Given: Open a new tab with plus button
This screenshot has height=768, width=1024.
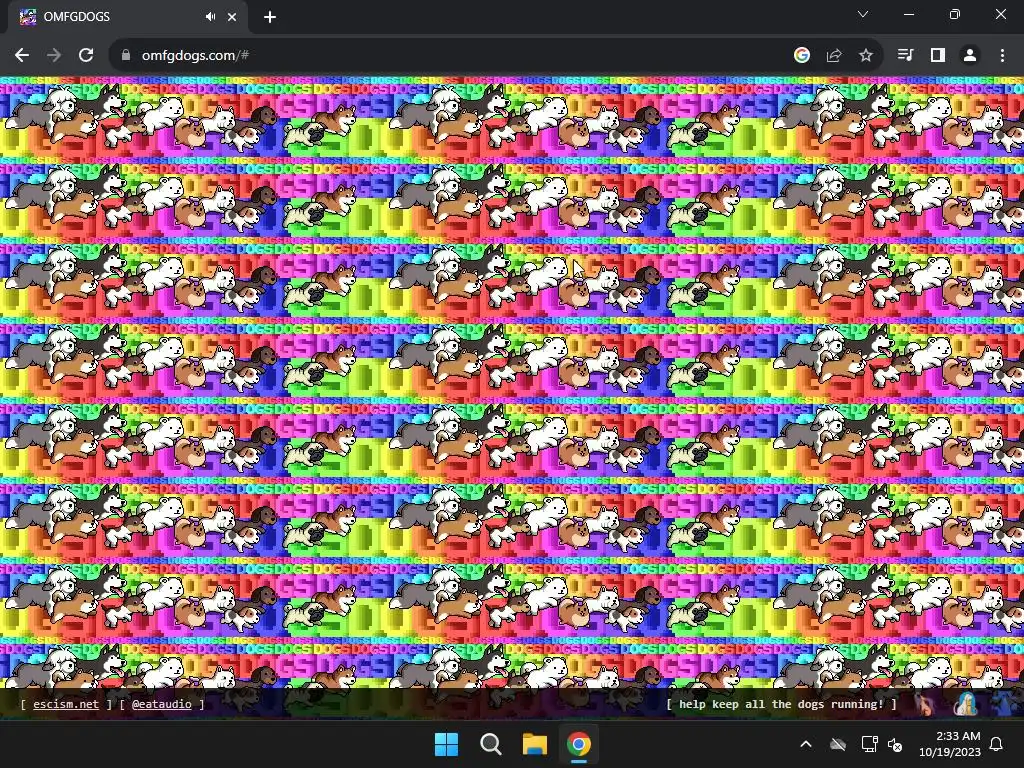Looking at the screenshot, I should click(x=270, y=17).
